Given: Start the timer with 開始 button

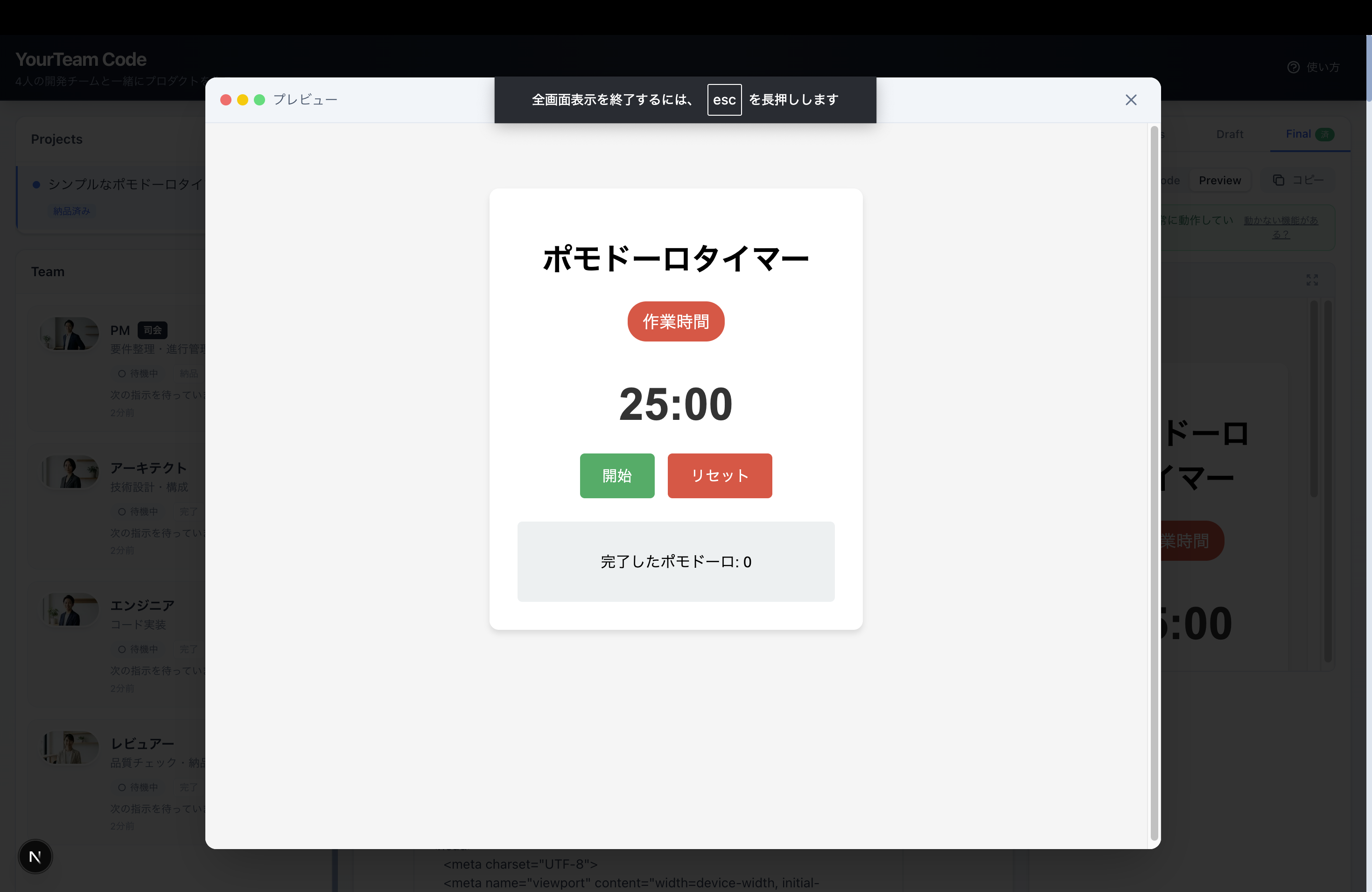Looking at the screenshot, I should (617, 476).
